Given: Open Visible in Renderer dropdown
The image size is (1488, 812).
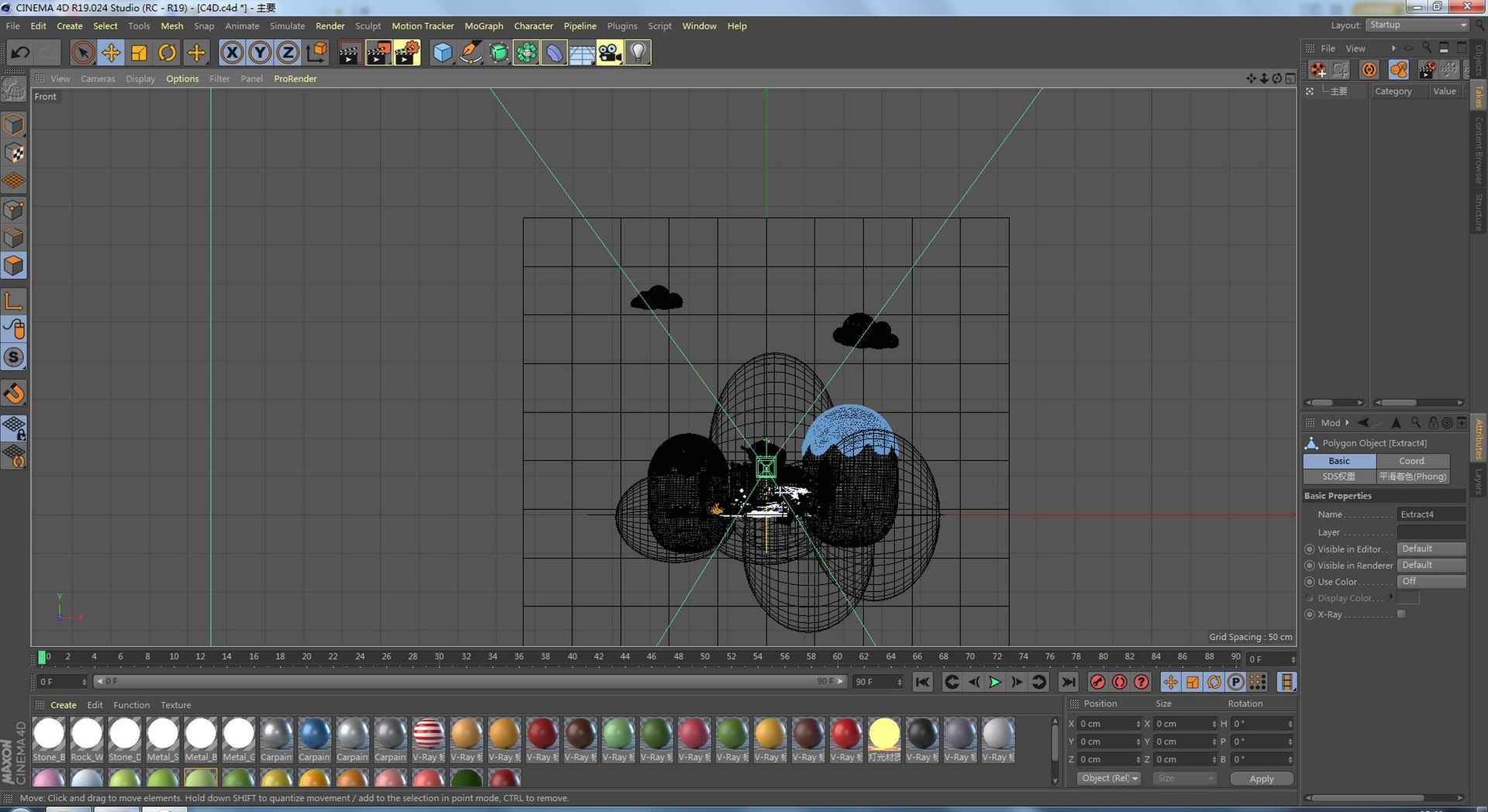Looking at the screenshot, I should tap(1431, 565).
